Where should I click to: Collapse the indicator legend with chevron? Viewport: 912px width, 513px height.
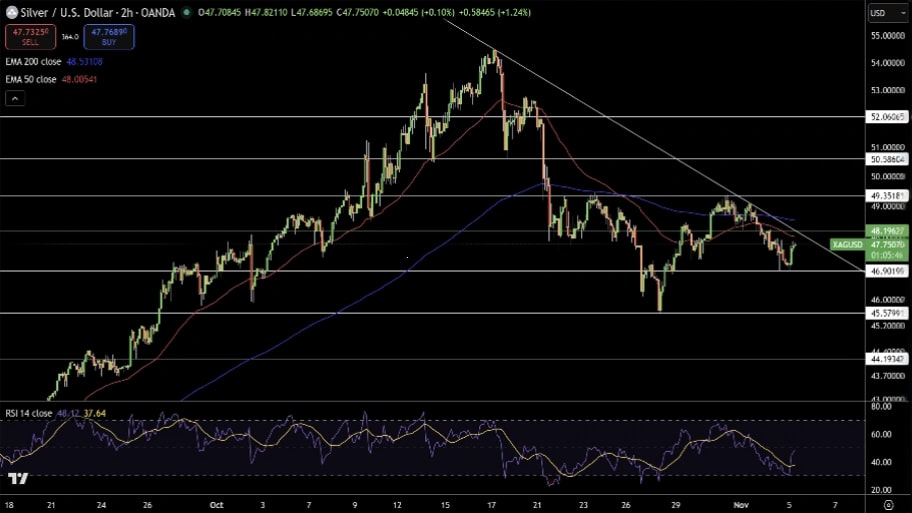click(x=14, y=98)
